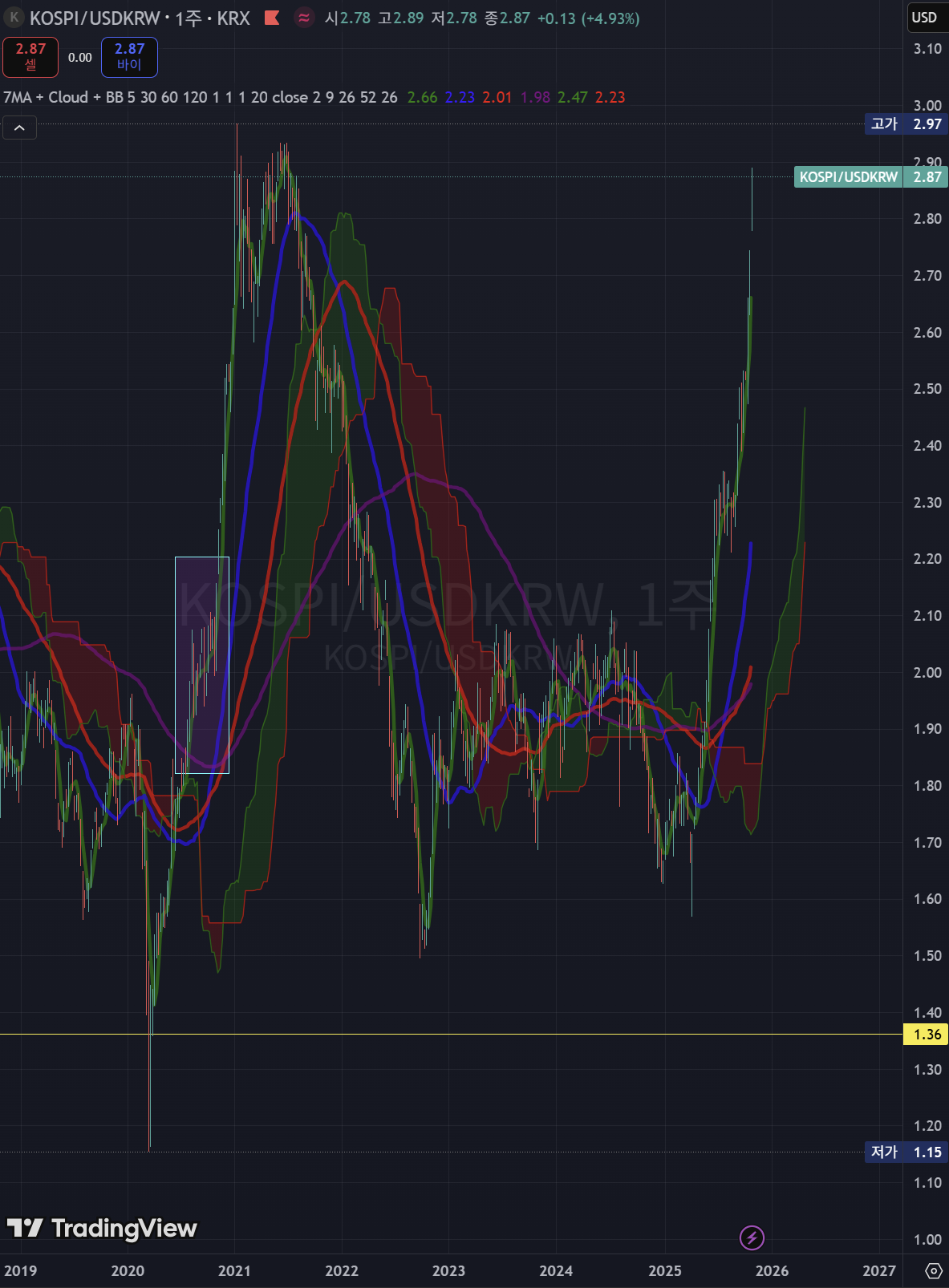This screenshot has height=1288, width=949.
Task: Click the red flag marker icon
Action: (x=272, y=18)
